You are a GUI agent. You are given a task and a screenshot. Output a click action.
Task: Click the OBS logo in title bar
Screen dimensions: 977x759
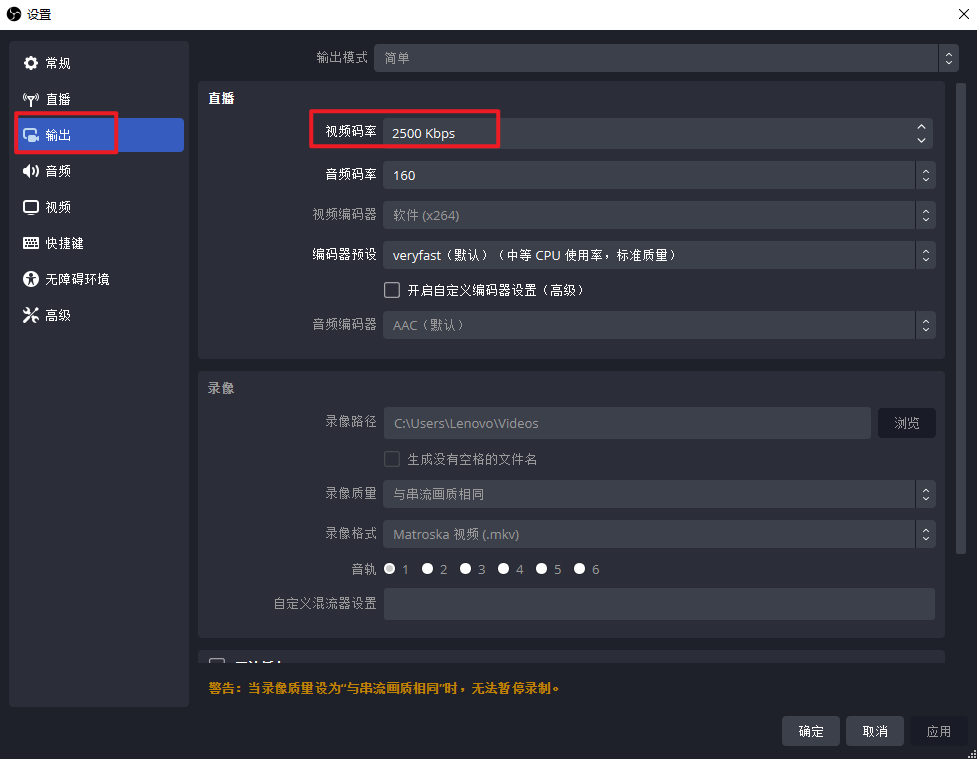pos(14,14)
